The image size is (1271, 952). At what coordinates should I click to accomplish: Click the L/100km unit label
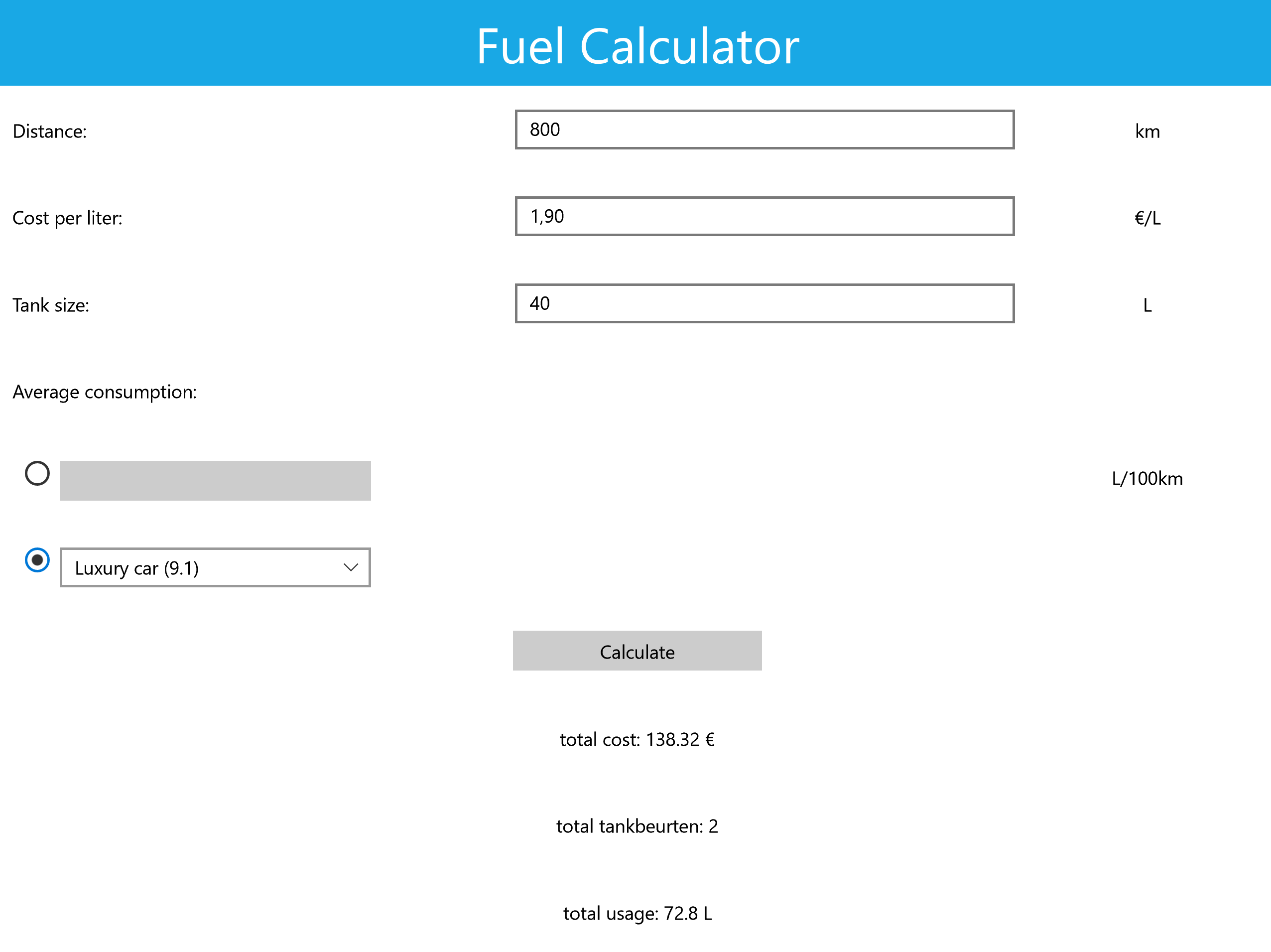1147,479
